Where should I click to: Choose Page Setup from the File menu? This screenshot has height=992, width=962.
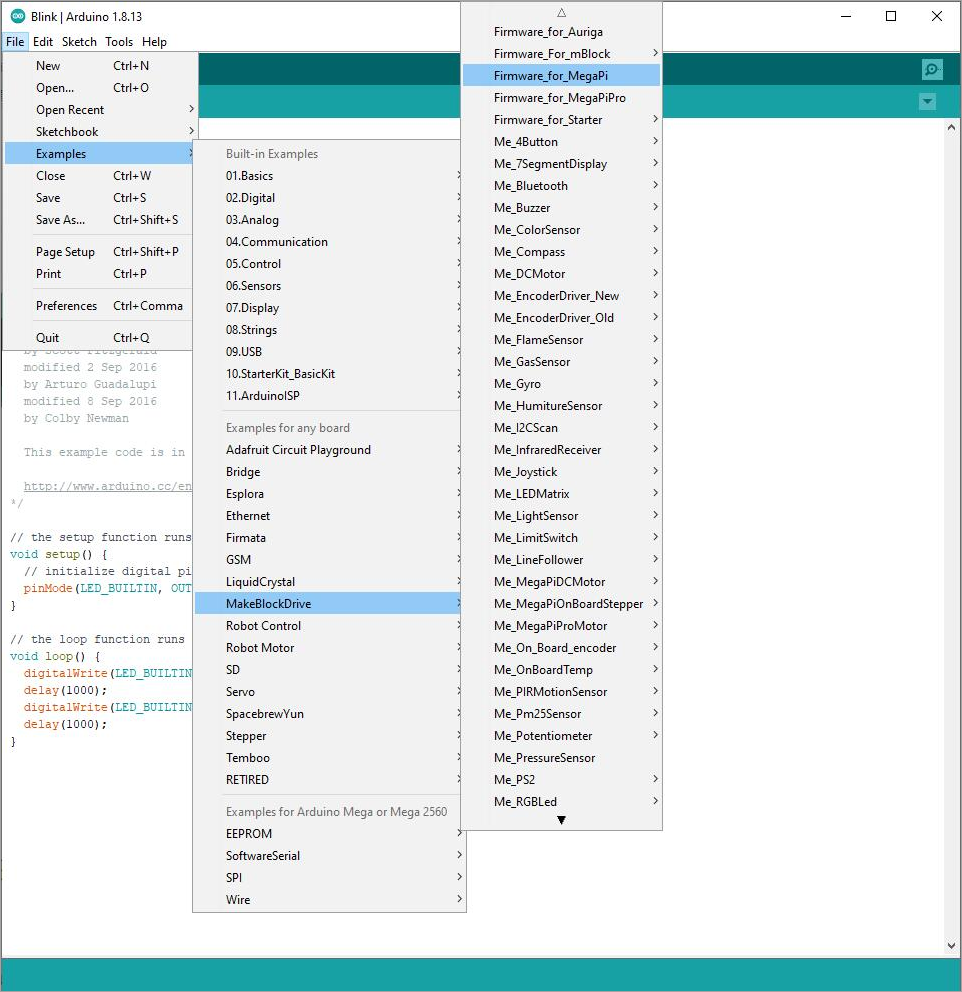point(65,251)
